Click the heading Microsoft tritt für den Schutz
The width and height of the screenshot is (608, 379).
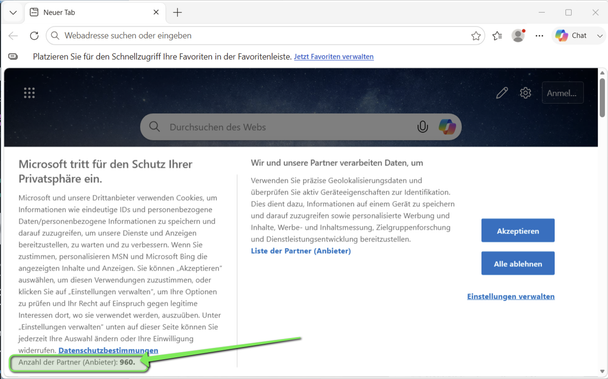click(x=105, y=171)
